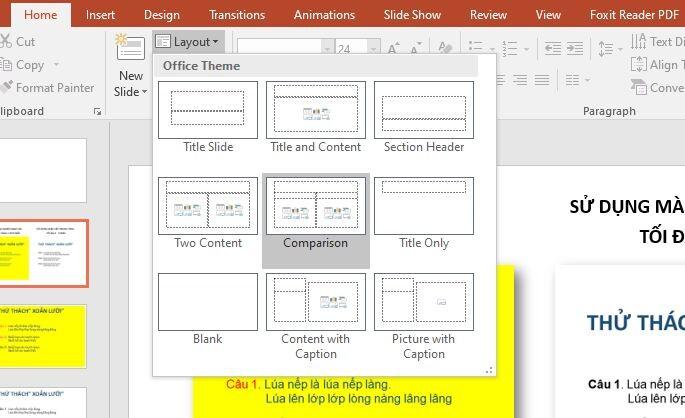Switch to the View tab

point(548,15)
